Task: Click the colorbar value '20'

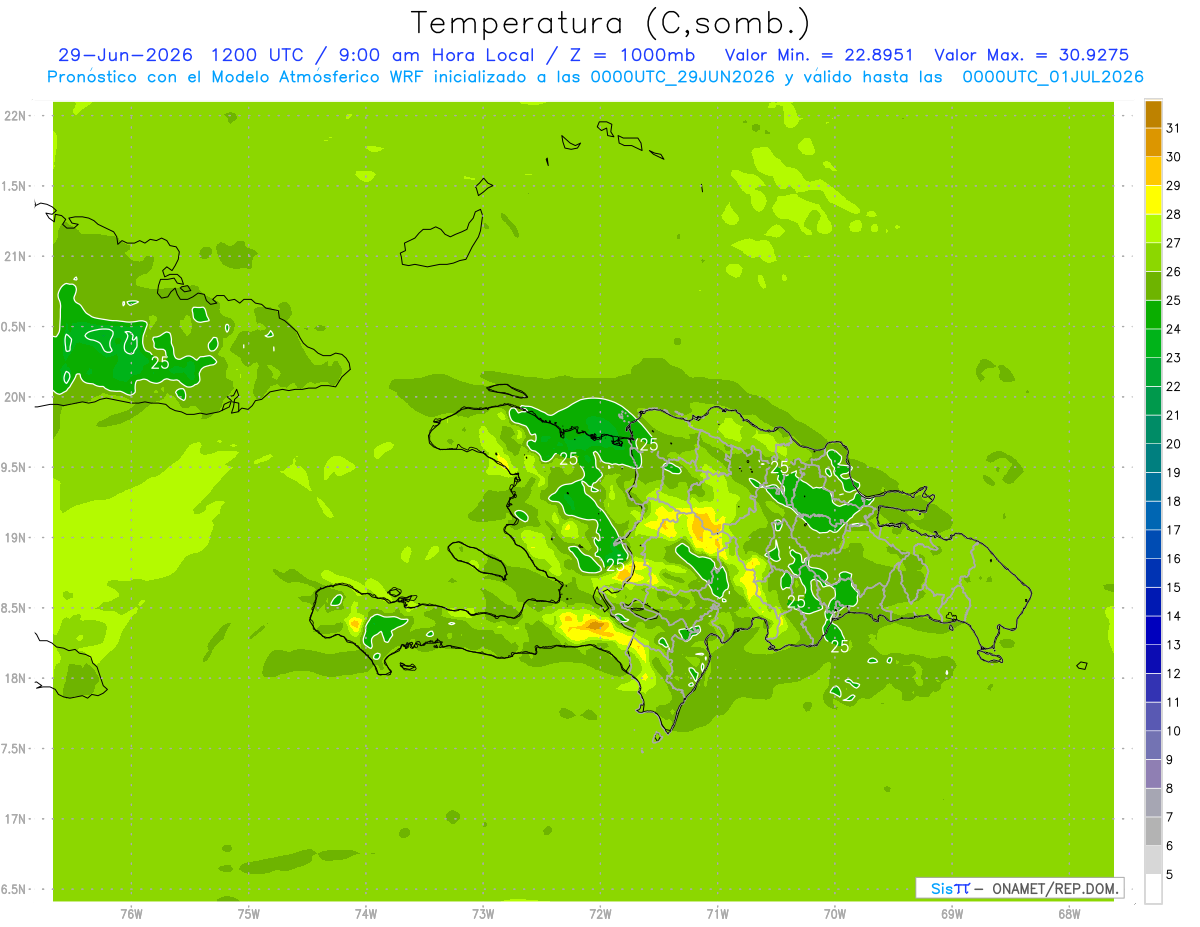Action: 1174,444
